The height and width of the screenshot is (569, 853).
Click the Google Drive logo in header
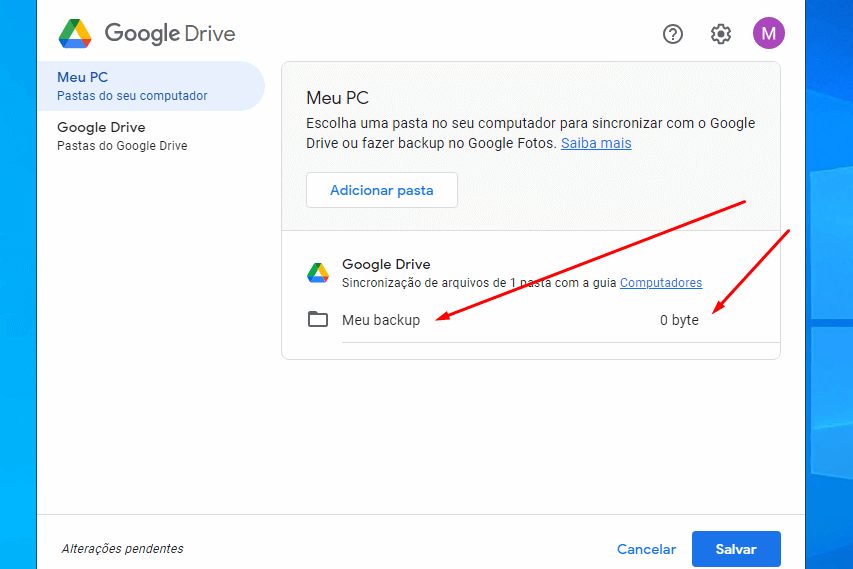coord(75,34)
